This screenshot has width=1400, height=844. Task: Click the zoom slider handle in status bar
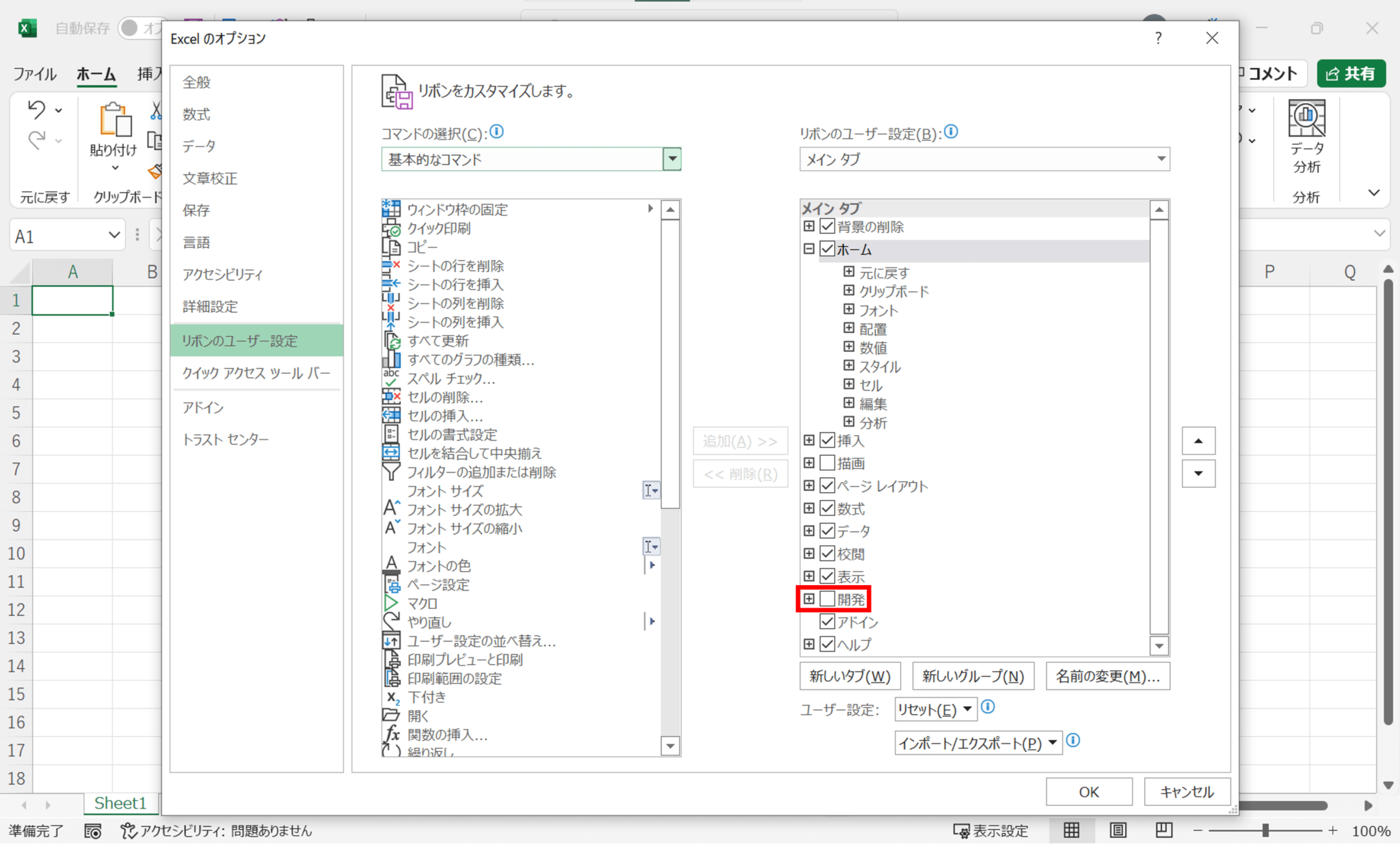tap(1265, 830)
